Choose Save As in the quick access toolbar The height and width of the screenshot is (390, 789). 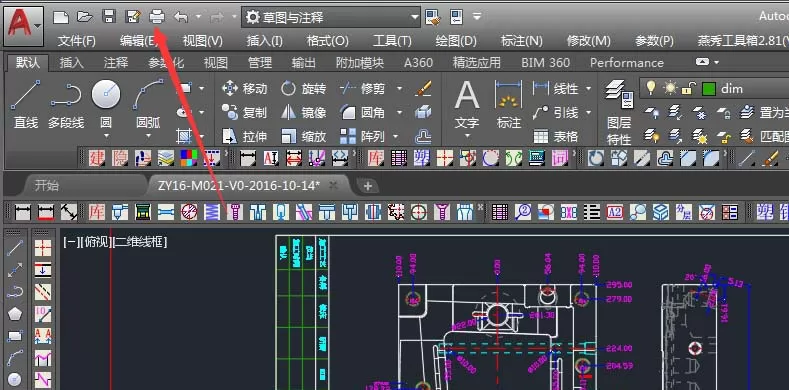(133, 17)
